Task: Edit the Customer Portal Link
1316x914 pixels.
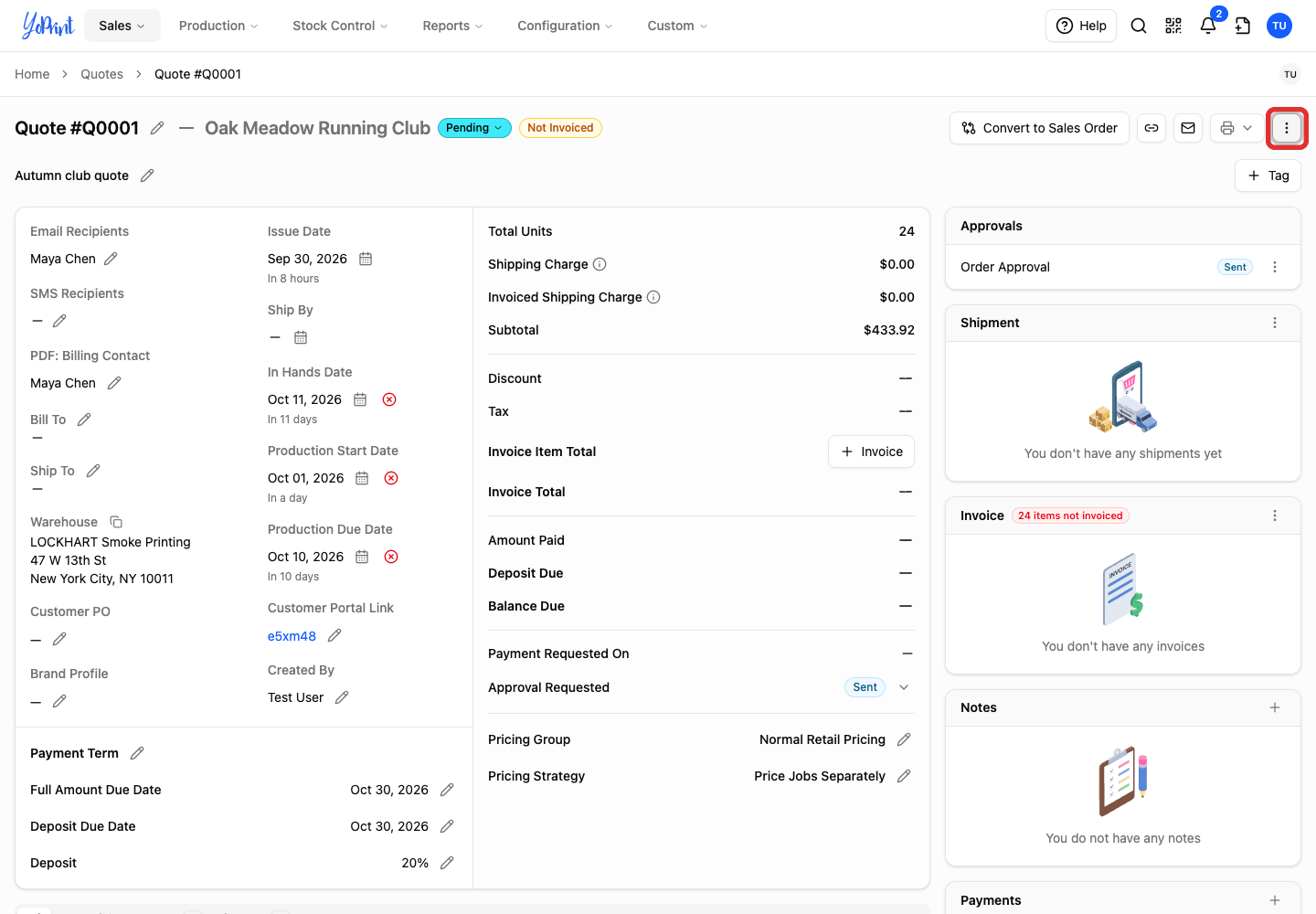Action: click(334, 635)
